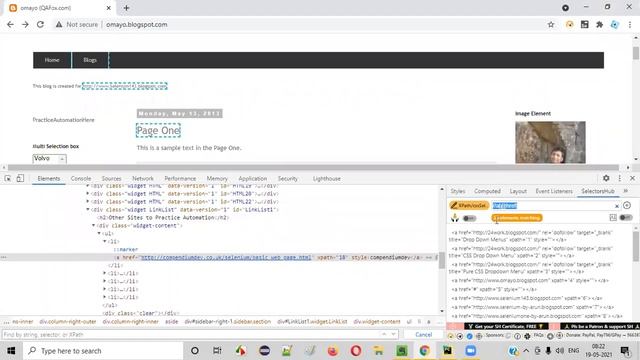Switch to the Network tab
The width and height of the screenshot is (640, 360).
(143, 178)
